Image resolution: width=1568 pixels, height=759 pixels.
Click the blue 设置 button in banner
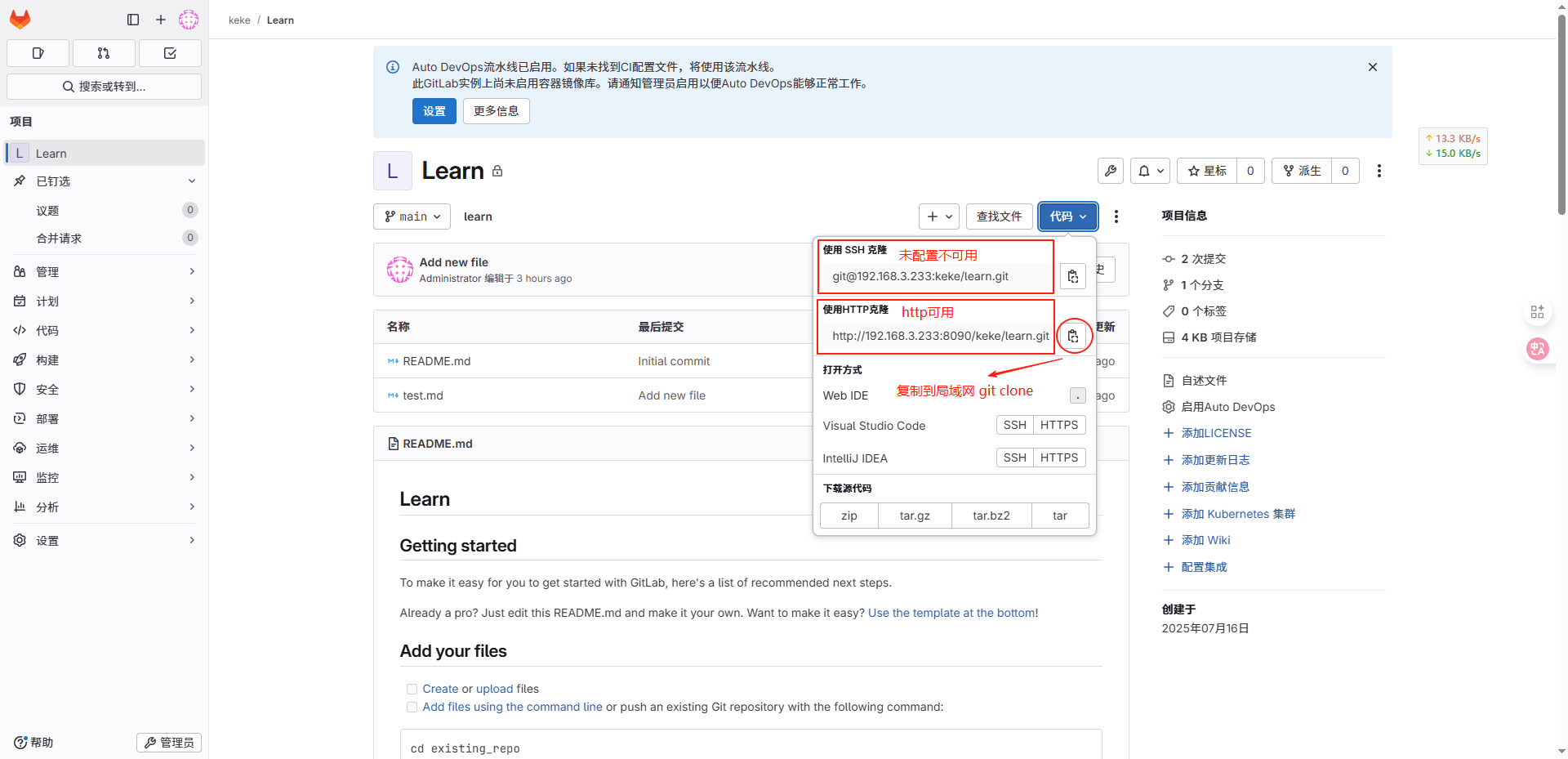click(x=434, y=111)
